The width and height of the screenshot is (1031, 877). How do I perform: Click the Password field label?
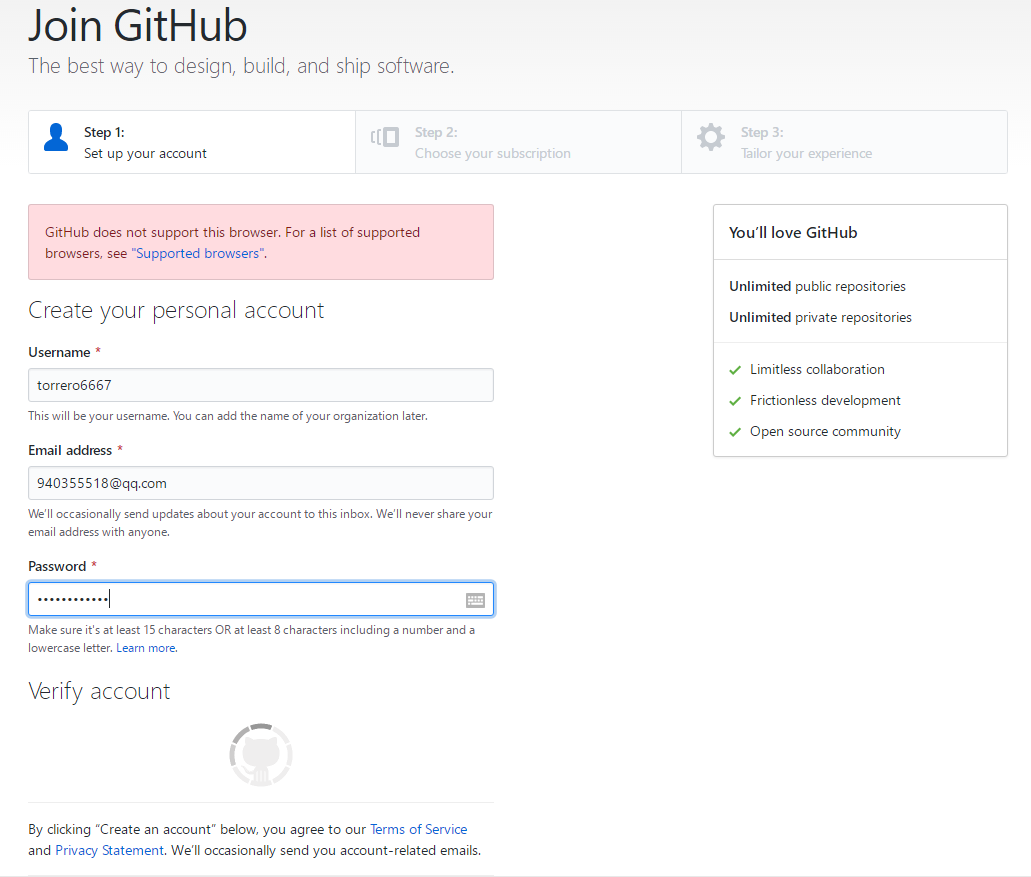57,566
